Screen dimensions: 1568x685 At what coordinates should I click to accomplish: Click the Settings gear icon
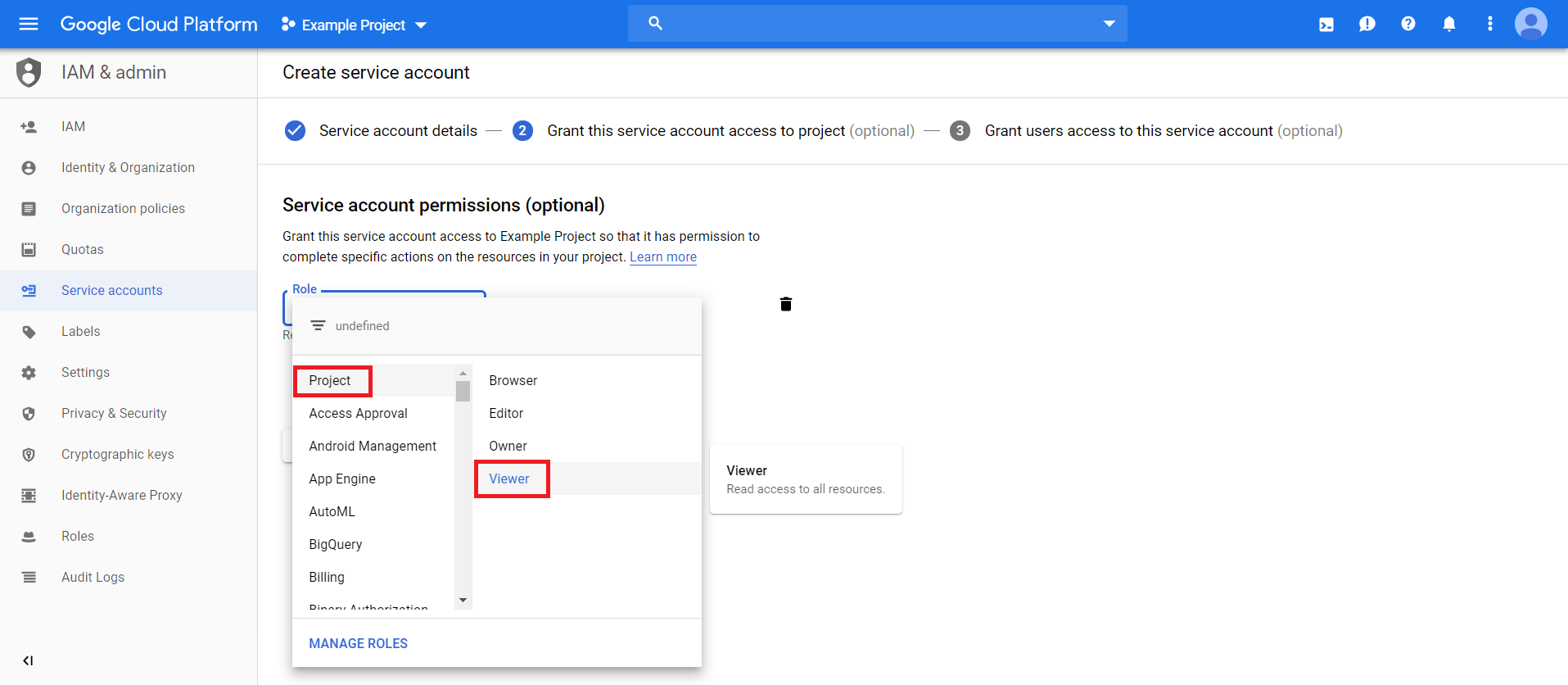(29, 373)
